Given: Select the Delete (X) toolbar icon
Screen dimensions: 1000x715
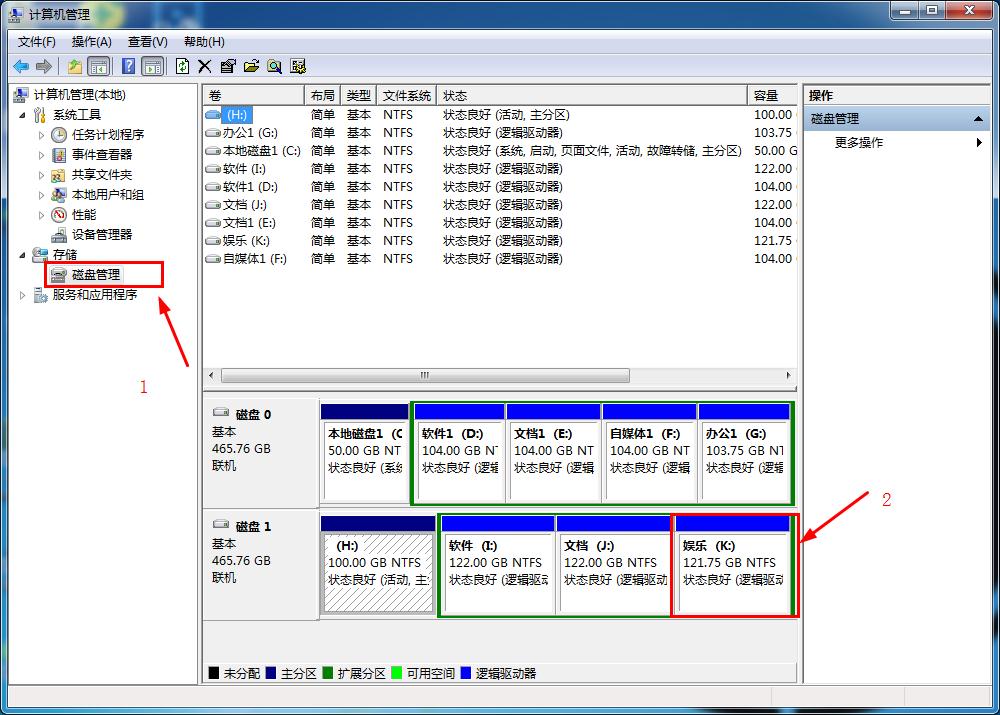Looking at the screenshot, I should pos(206,66).
